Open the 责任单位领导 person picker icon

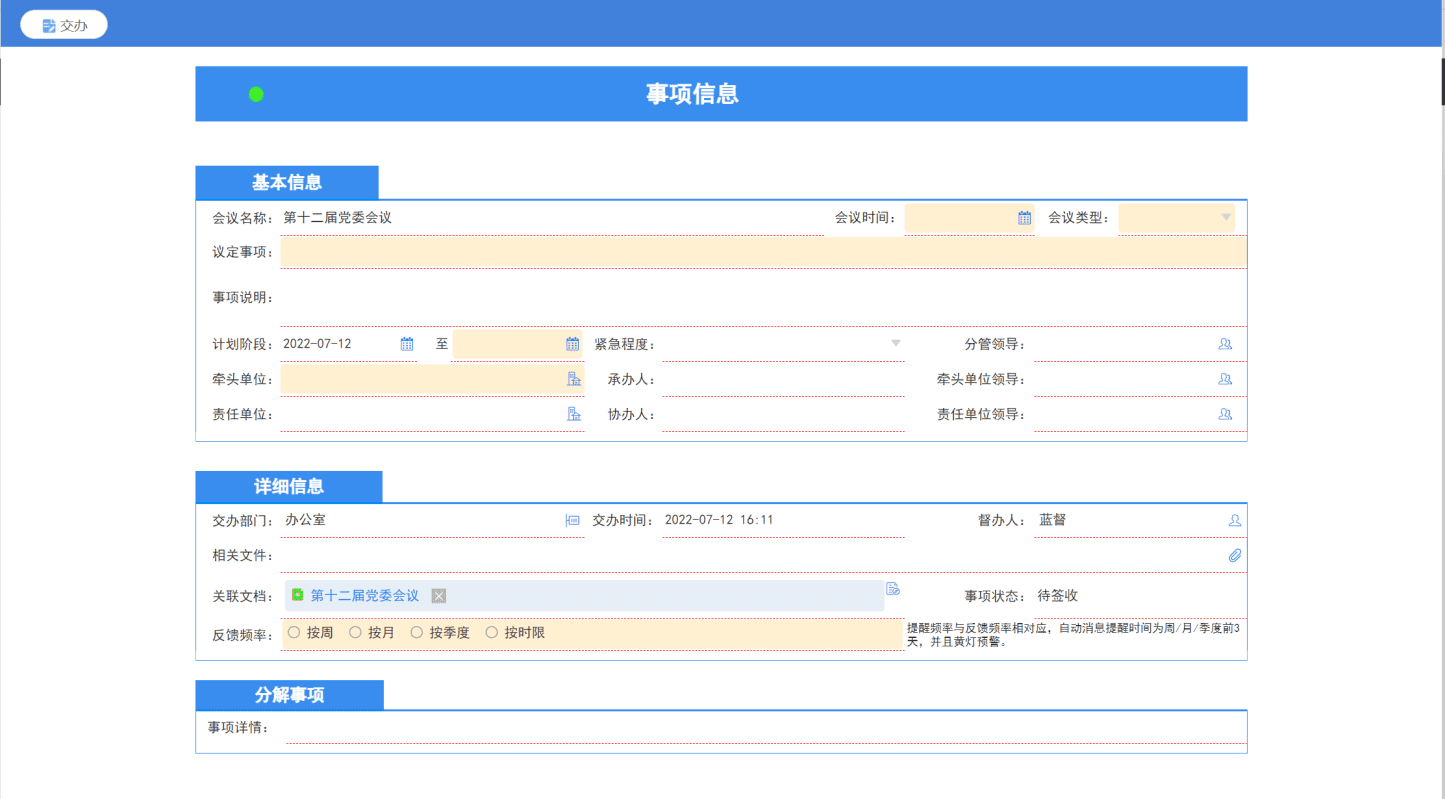[1225, 414]
